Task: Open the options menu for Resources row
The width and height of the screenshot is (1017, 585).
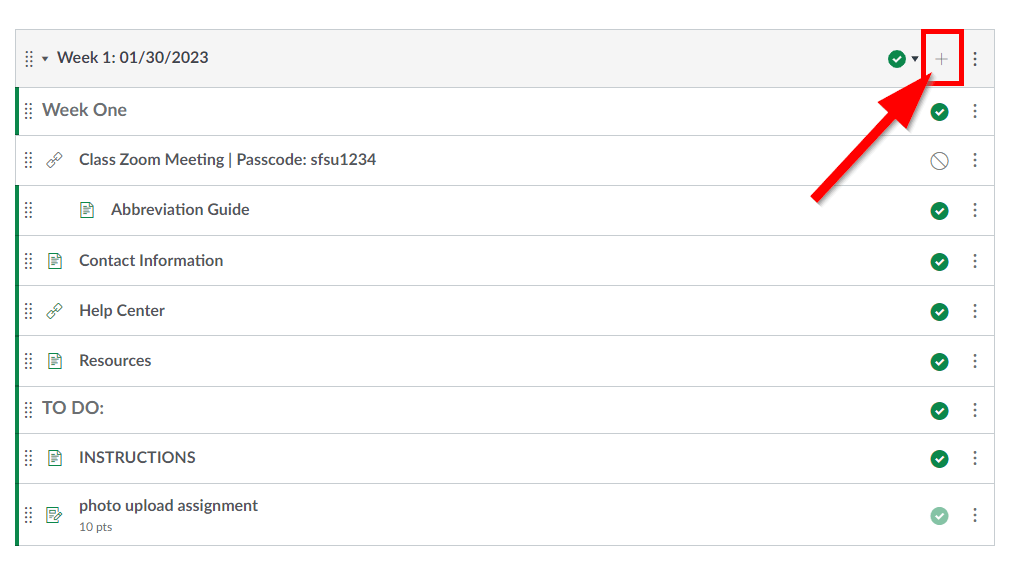Action: [975, 361]
